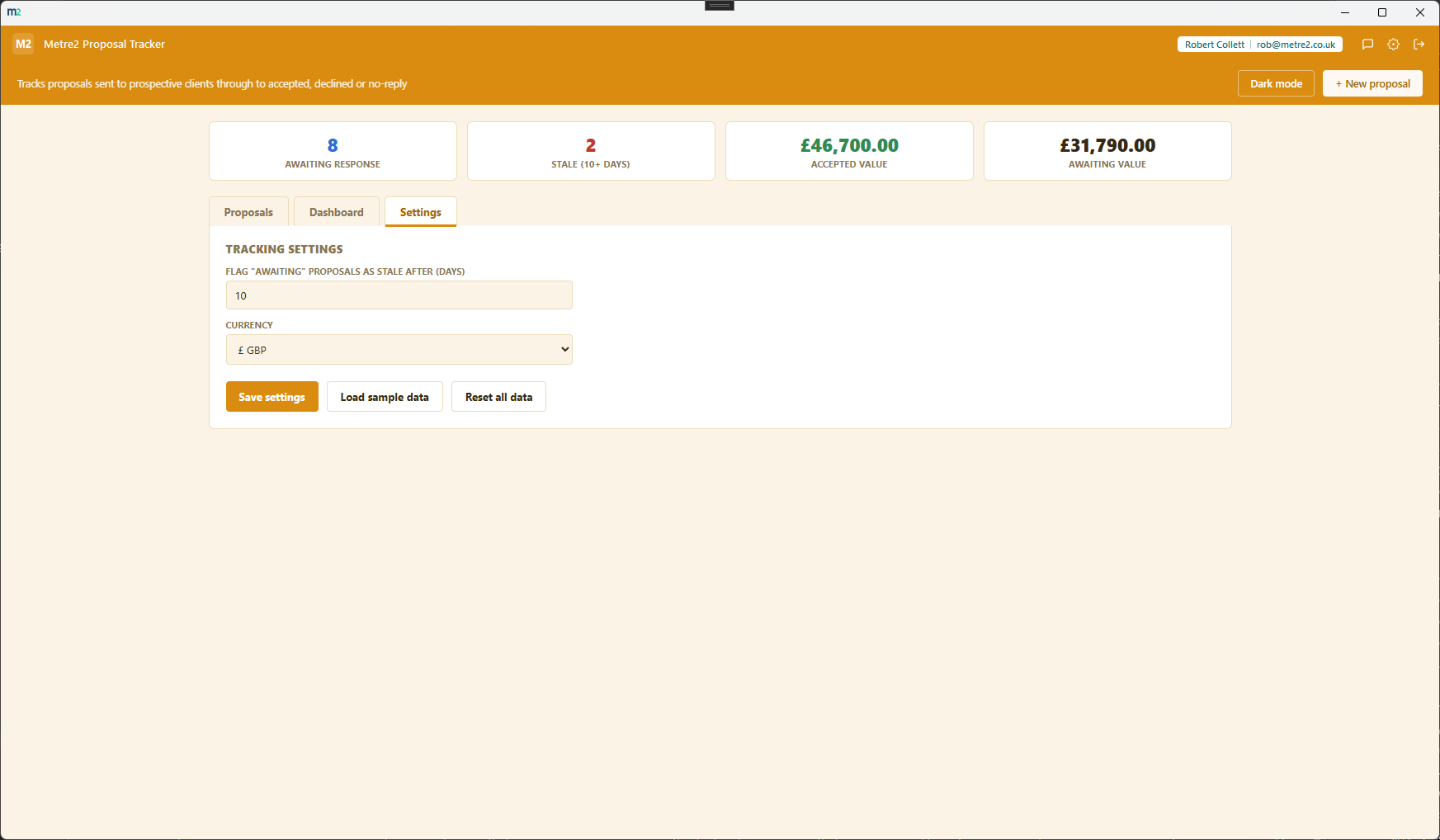Save settings
This screenshot has width=1440, height=840.
pos(271,397)
